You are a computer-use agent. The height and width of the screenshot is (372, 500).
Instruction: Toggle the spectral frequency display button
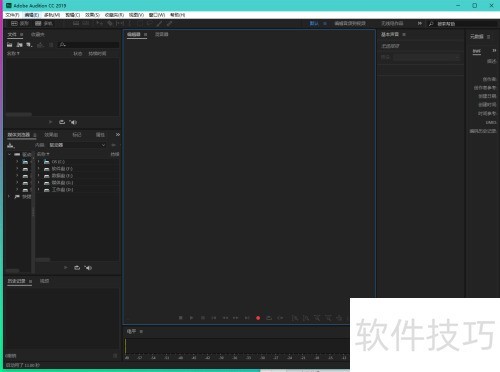[x=76, y=23]
